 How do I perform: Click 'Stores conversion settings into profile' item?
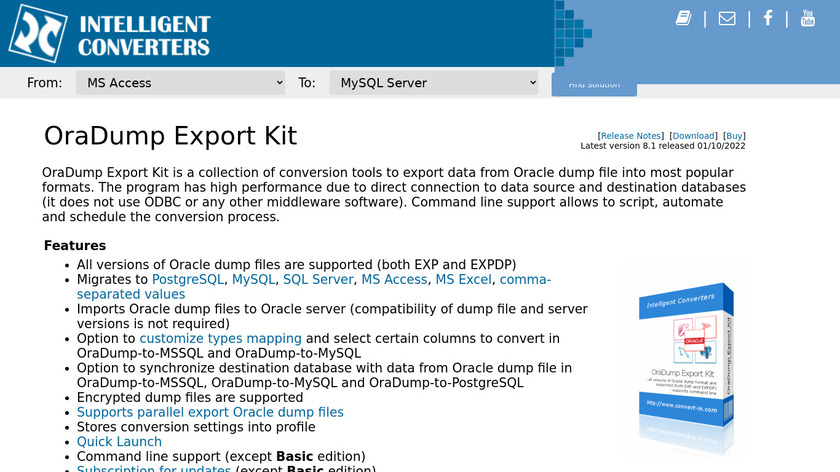[196, 427]
